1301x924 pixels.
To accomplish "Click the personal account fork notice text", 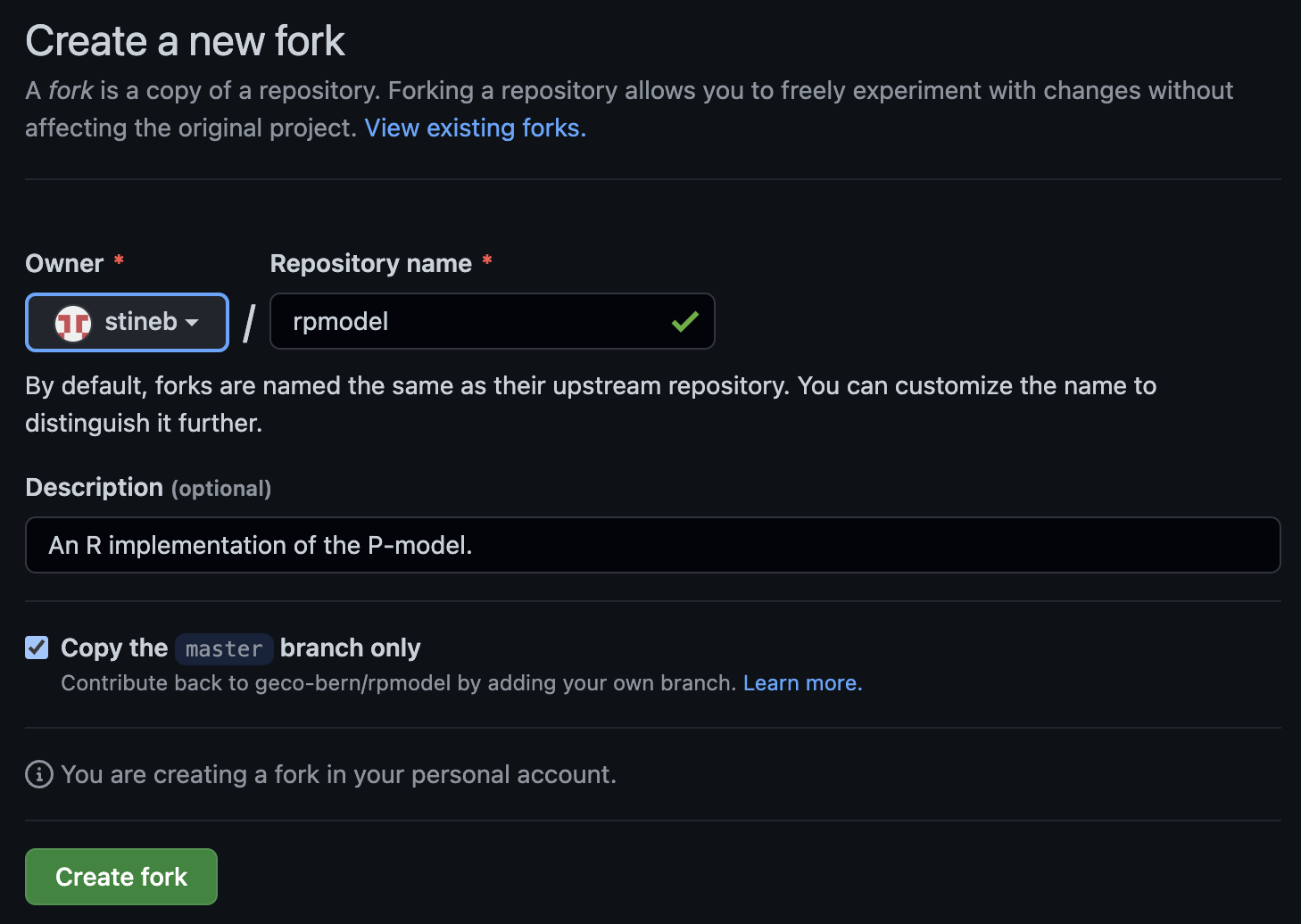I will [x=338, y=774].
